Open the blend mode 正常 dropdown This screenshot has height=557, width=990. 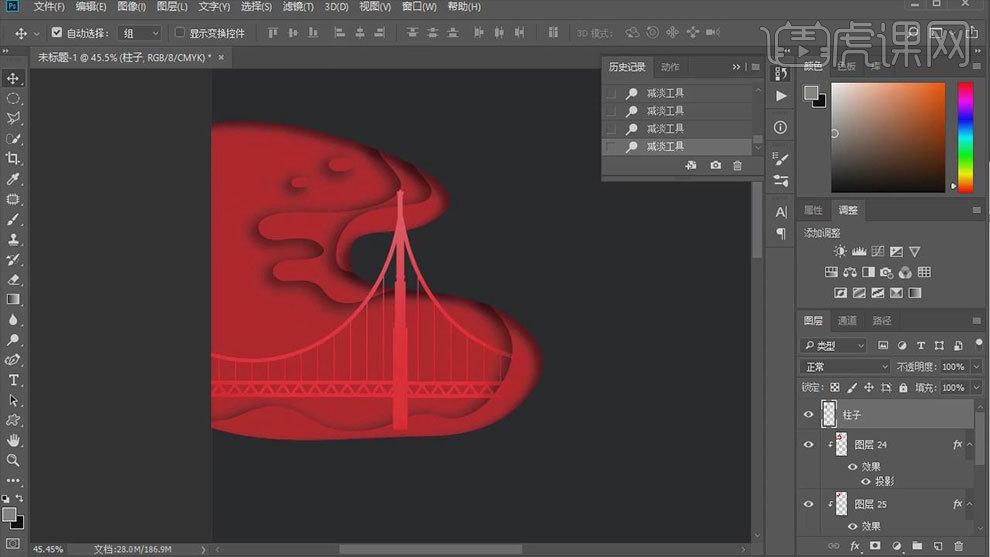(845, 367)
